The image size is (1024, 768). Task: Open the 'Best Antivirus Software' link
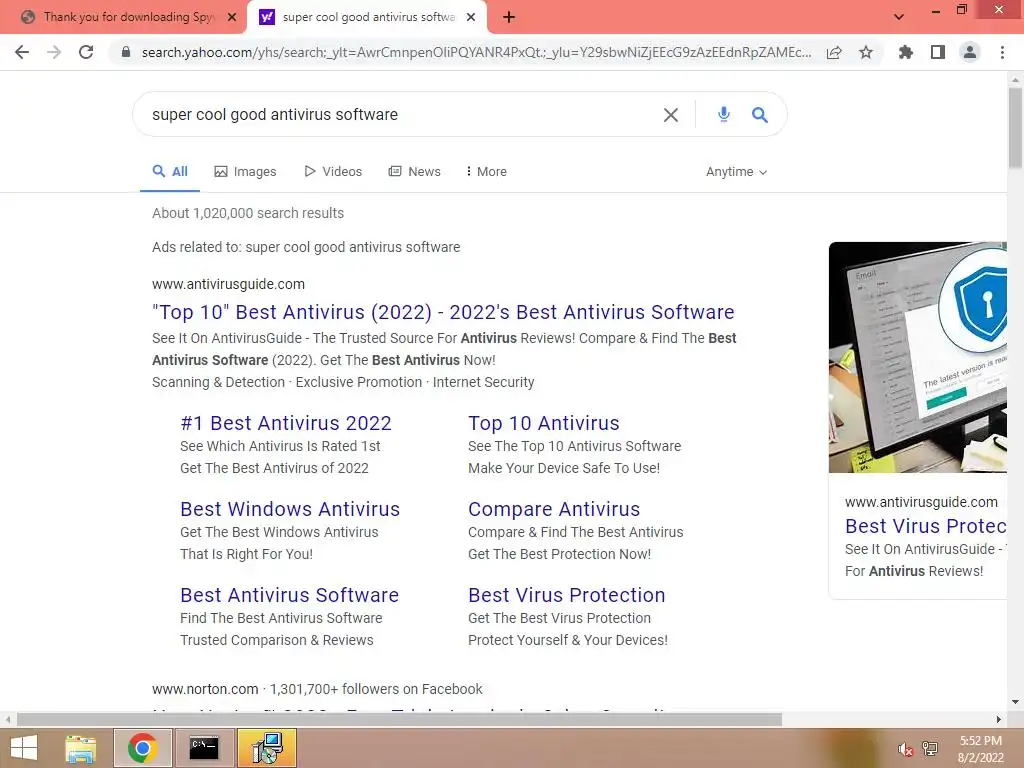click(x=289, y=595)
